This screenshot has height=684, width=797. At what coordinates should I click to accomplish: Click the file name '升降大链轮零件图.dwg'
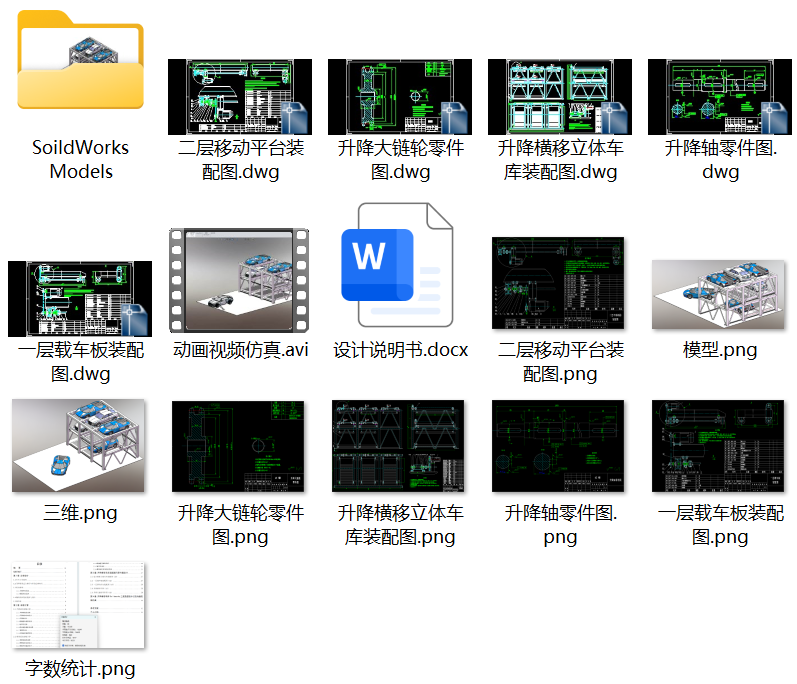tap(401, 160)
